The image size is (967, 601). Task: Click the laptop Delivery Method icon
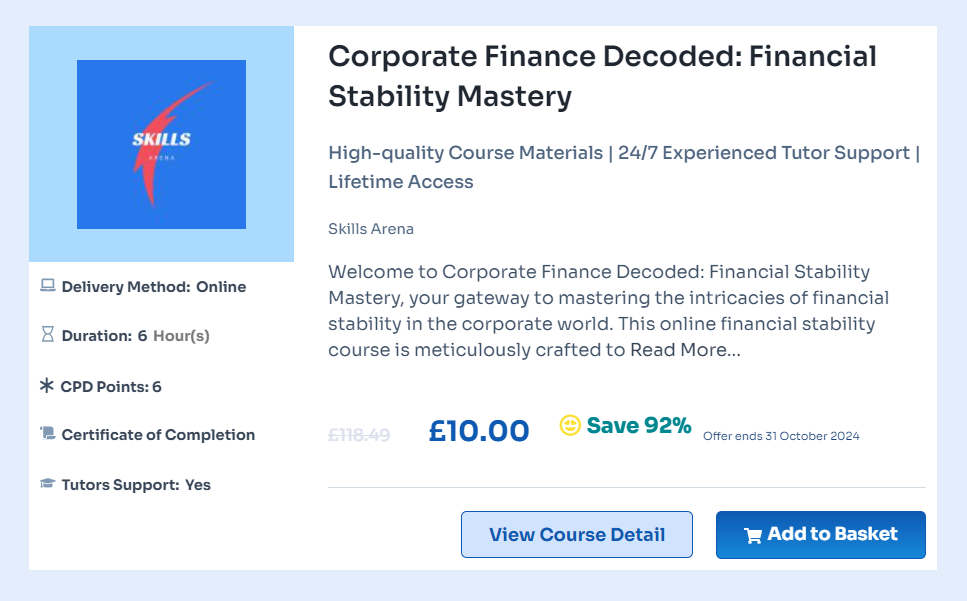(47, 286)
